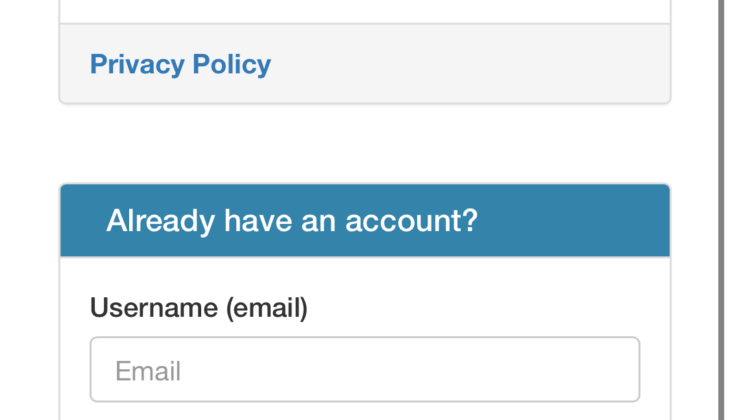Click the "Already have an account?" heading
730x420 pixels.
(292, 220)
